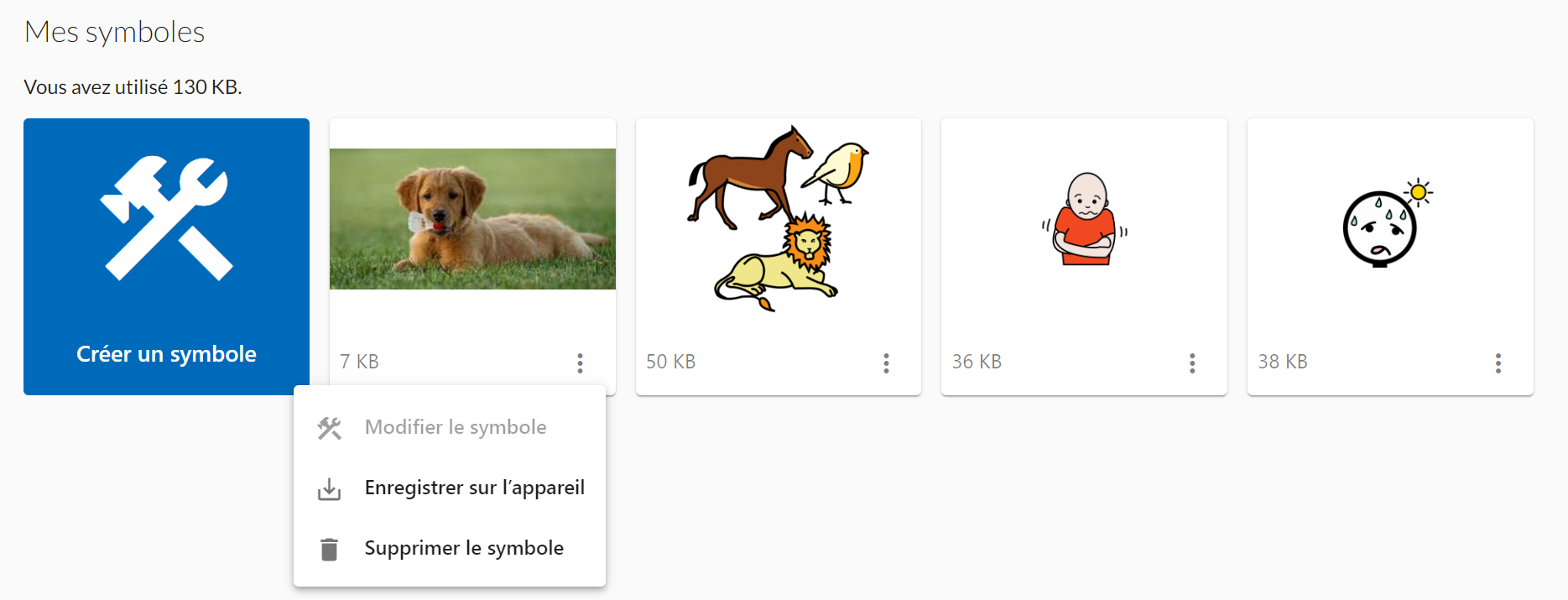This screenshot has height=600, width=1568.
Task: Click the trash can delete icon
Action: (x=329, y=549)
